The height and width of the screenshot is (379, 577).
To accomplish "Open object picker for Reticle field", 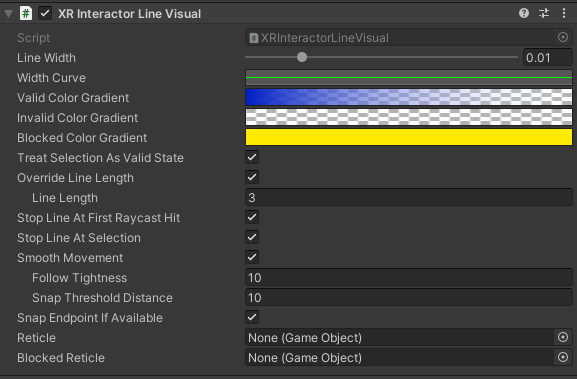I will pyautogui.click(x=563, y=337).
